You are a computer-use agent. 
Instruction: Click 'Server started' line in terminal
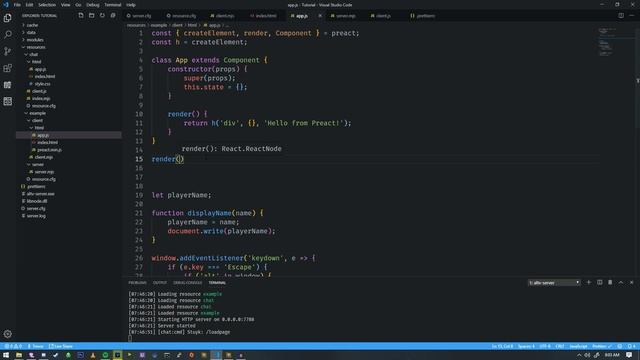tap(176, 326)
